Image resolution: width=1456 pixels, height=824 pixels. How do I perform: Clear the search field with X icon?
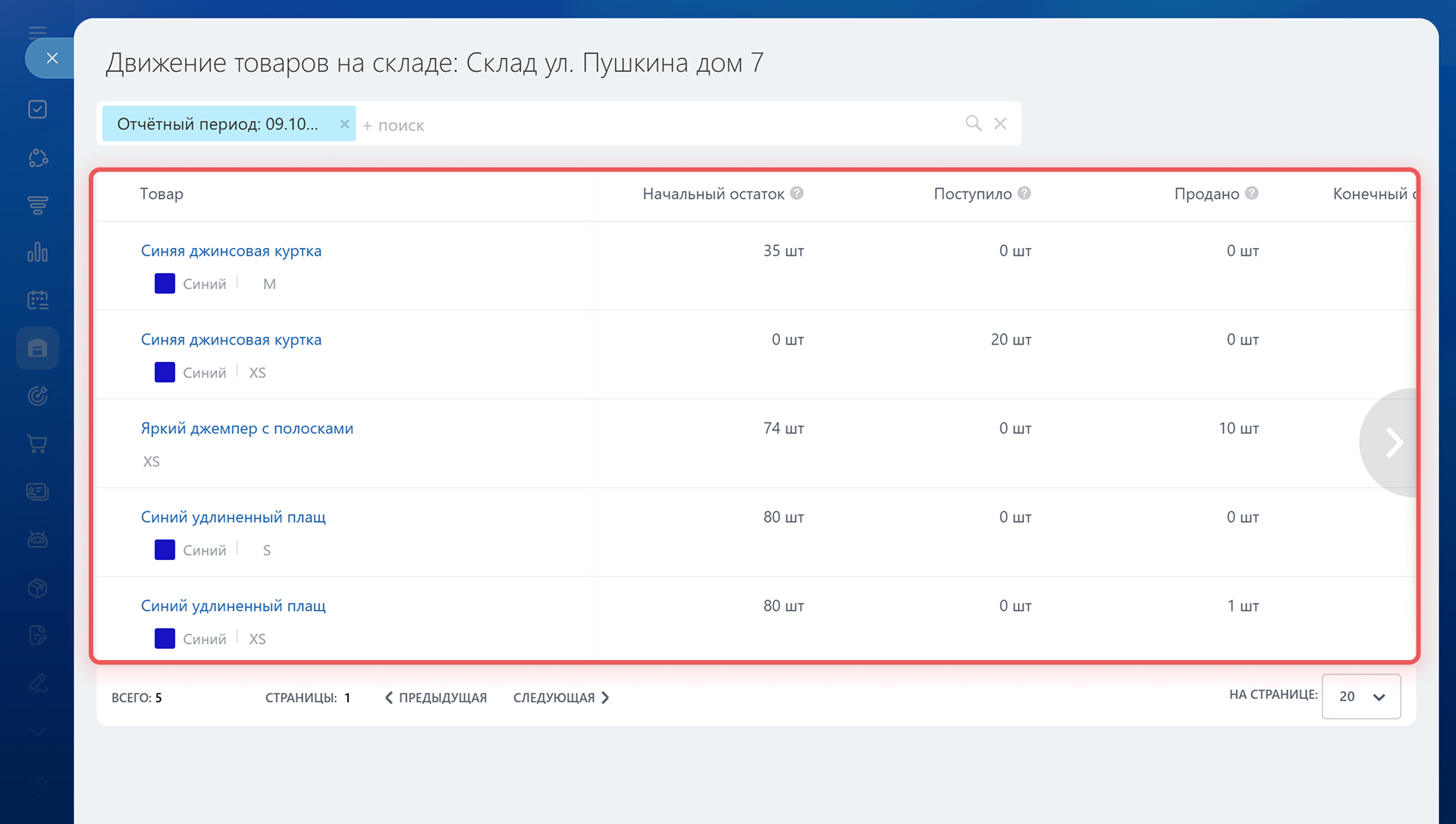pos(1000,123)
